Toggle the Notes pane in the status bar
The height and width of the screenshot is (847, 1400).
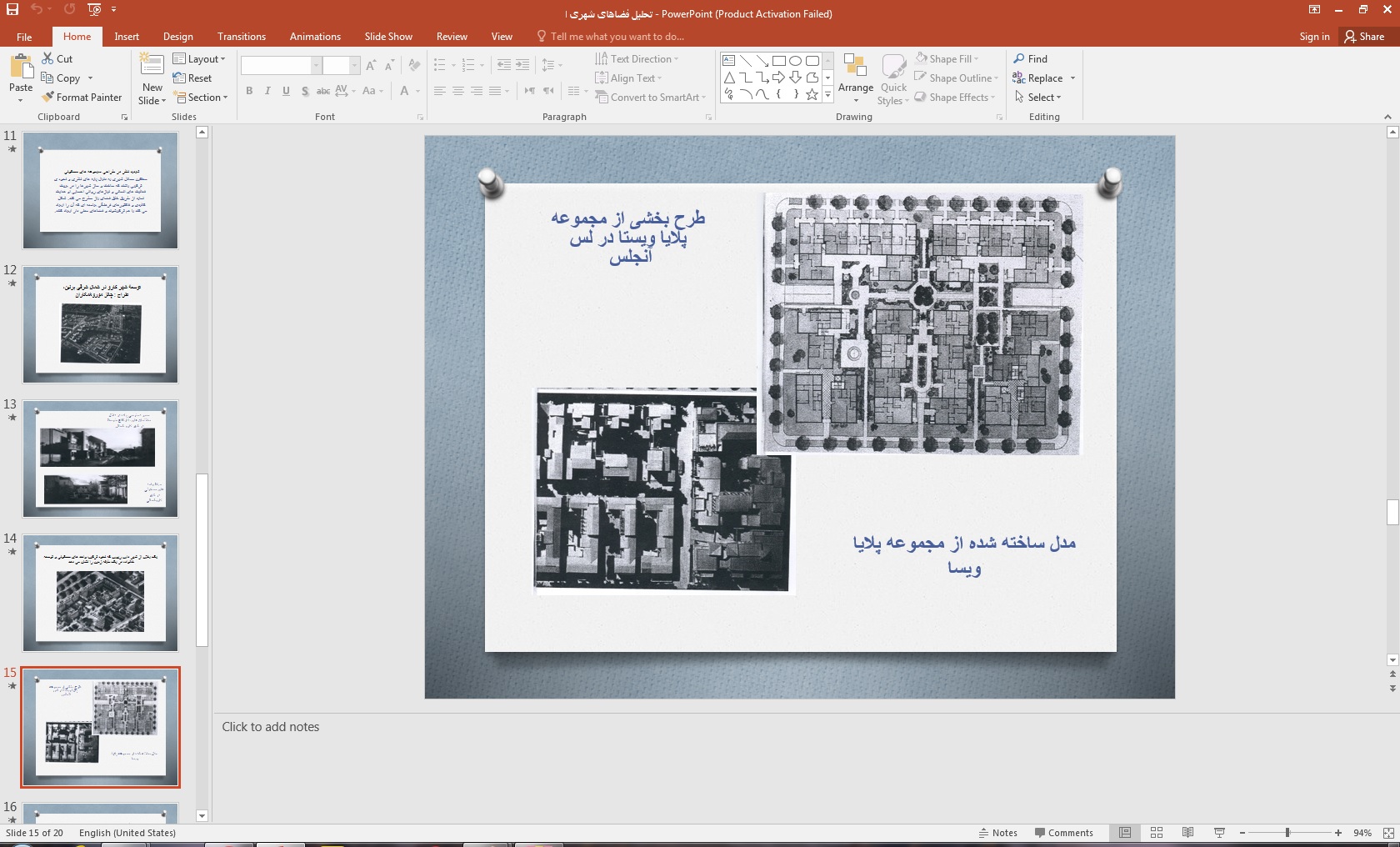tap(997, 833)
